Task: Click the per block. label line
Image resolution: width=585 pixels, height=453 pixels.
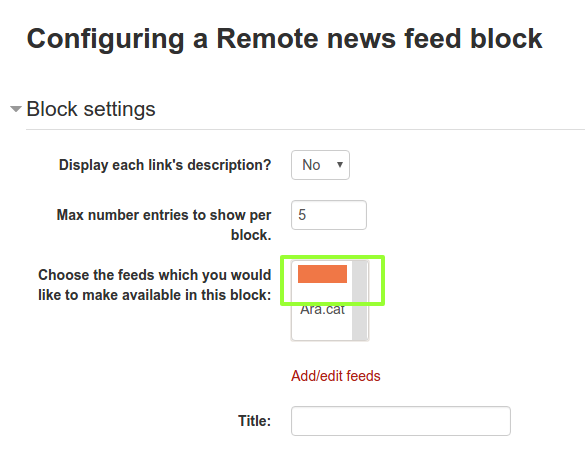Action: [x=251, y=235]
